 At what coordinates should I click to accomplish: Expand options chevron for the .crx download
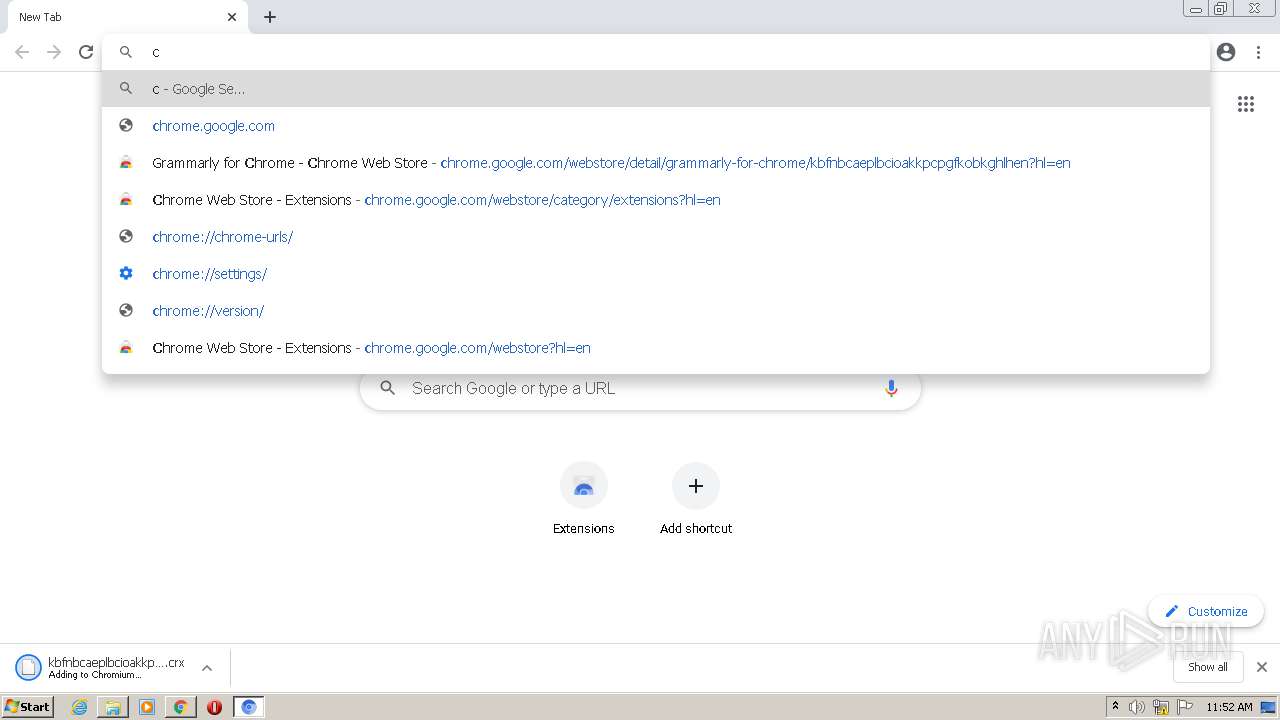point(207,668)
